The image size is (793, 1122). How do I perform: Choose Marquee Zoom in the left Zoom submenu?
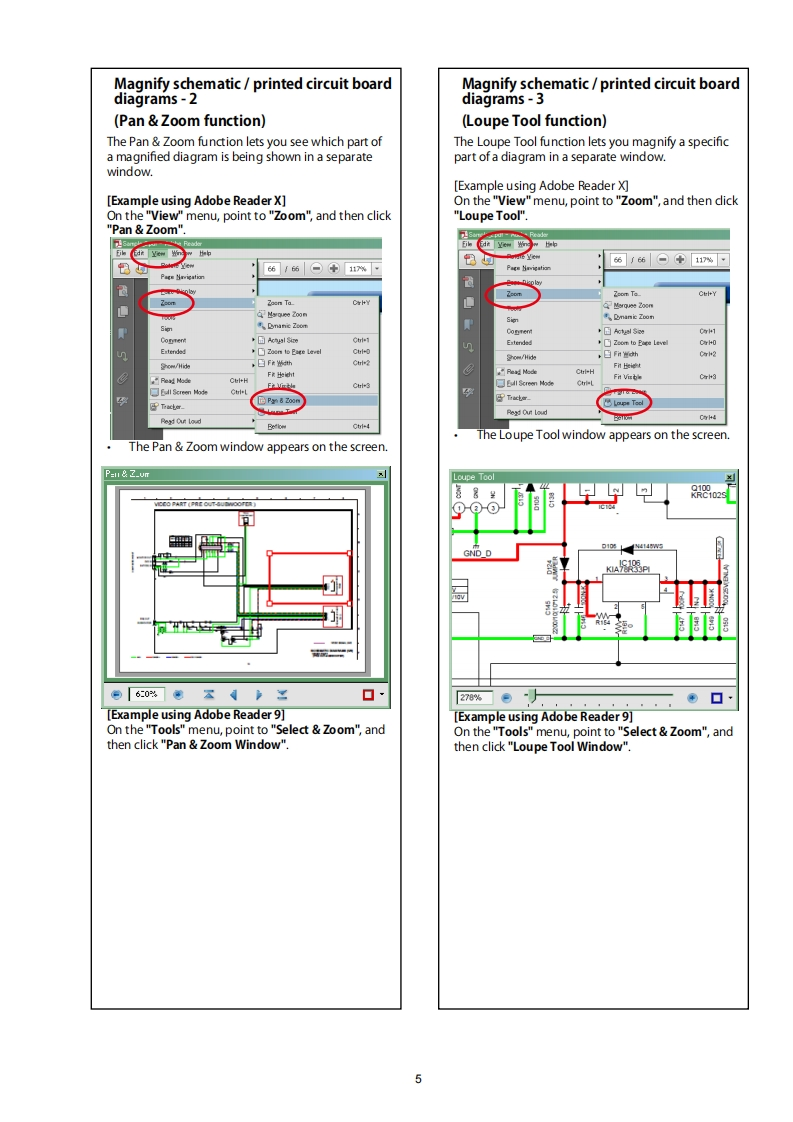[286, 314]
